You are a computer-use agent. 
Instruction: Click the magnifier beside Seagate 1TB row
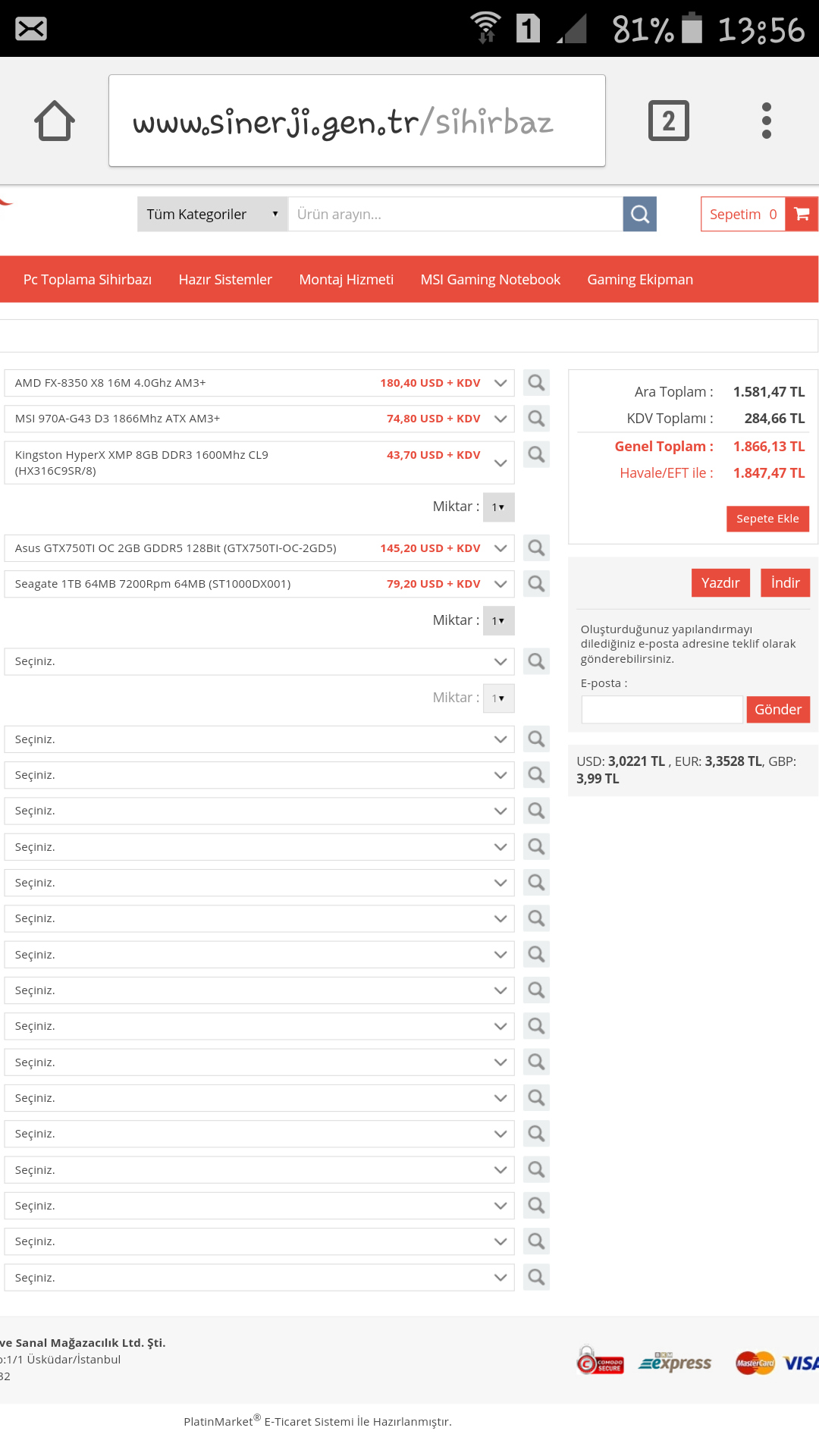(536, 583)
